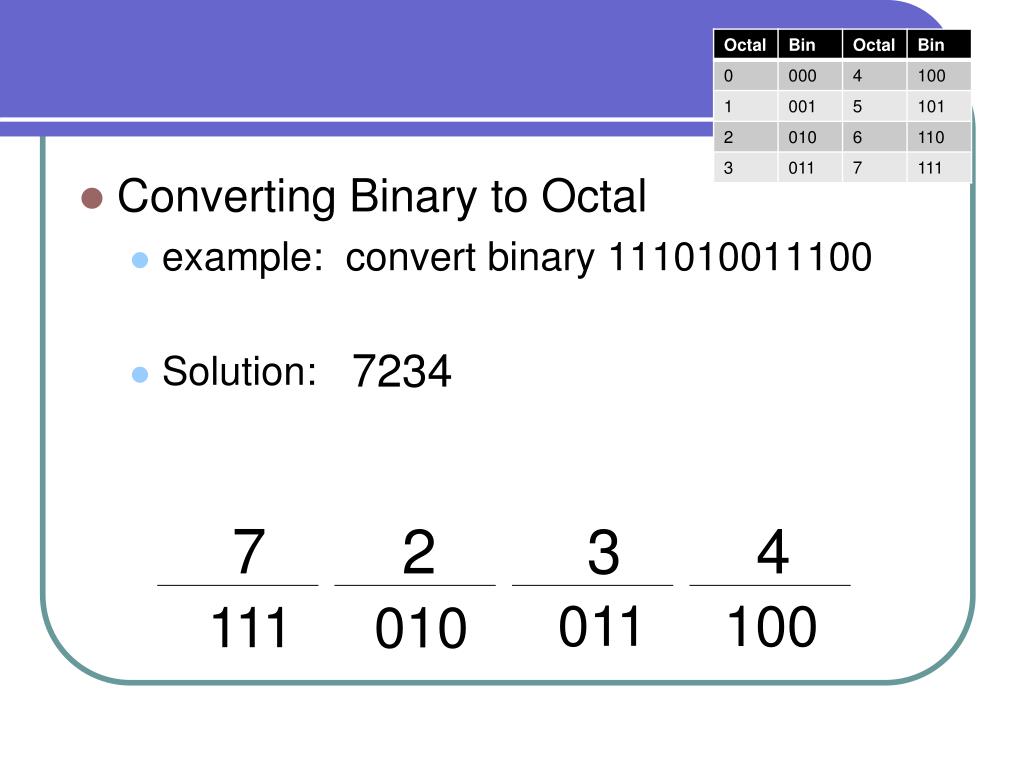Click the large octal digit 2
The height and width of the screenshot is (768, 1024).
419,552
